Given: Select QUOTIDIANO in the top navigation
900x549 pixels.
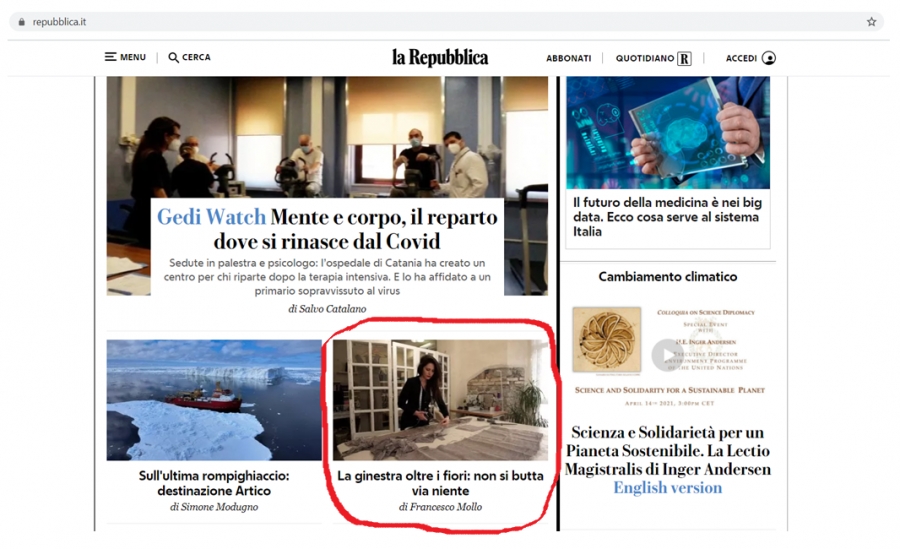Looking at the screenshot, I should click(645, 58).
